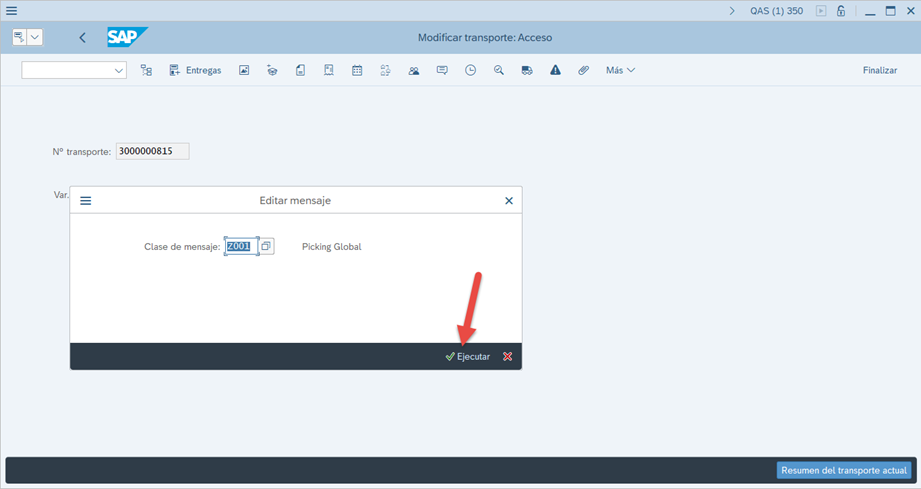Viewport: 921px width, 489px height.
Task: Expand the Más overflow menu
Action: [x=620, y=71]
